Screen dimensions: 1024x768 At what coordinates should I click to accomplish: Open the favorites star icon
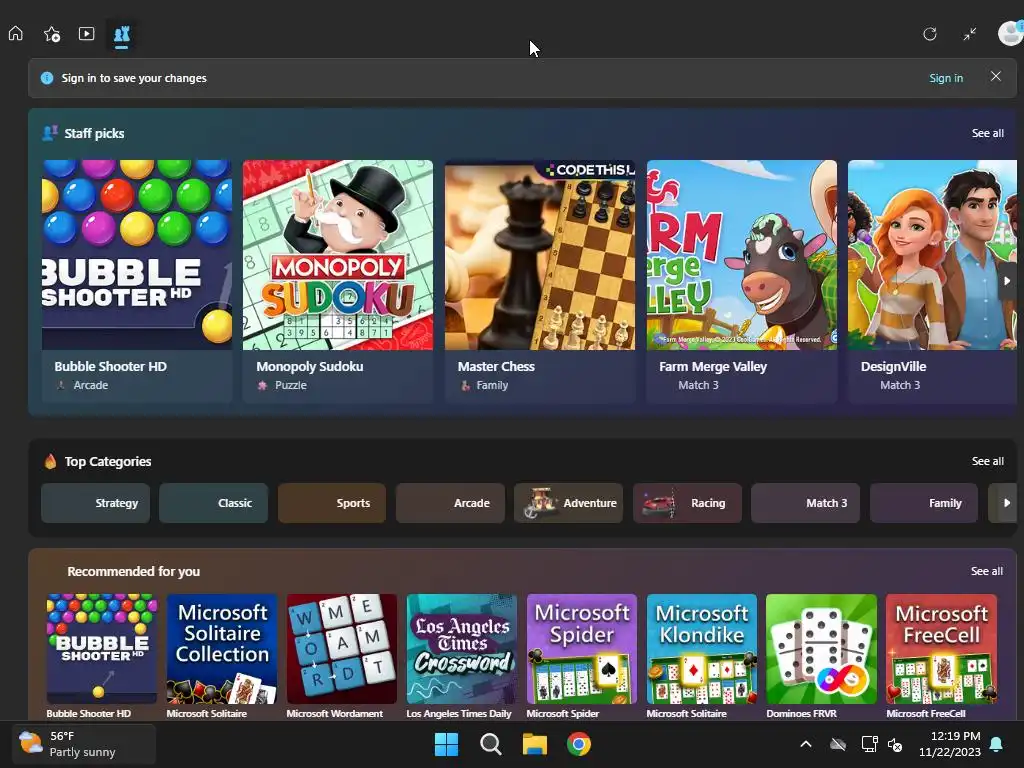pyautogui.click(x=52, y=34)
